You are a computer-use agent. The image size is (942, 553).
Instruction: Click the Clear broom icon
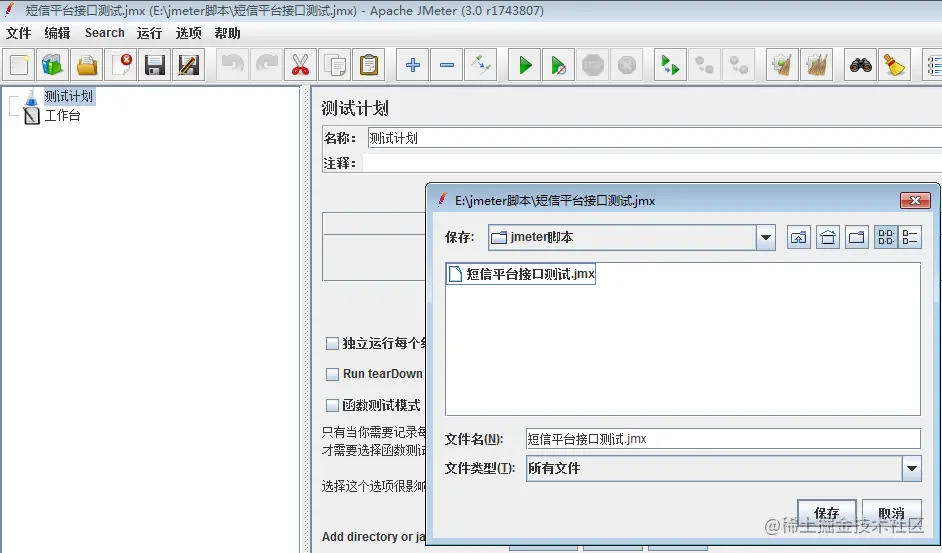tap(782, 64)
